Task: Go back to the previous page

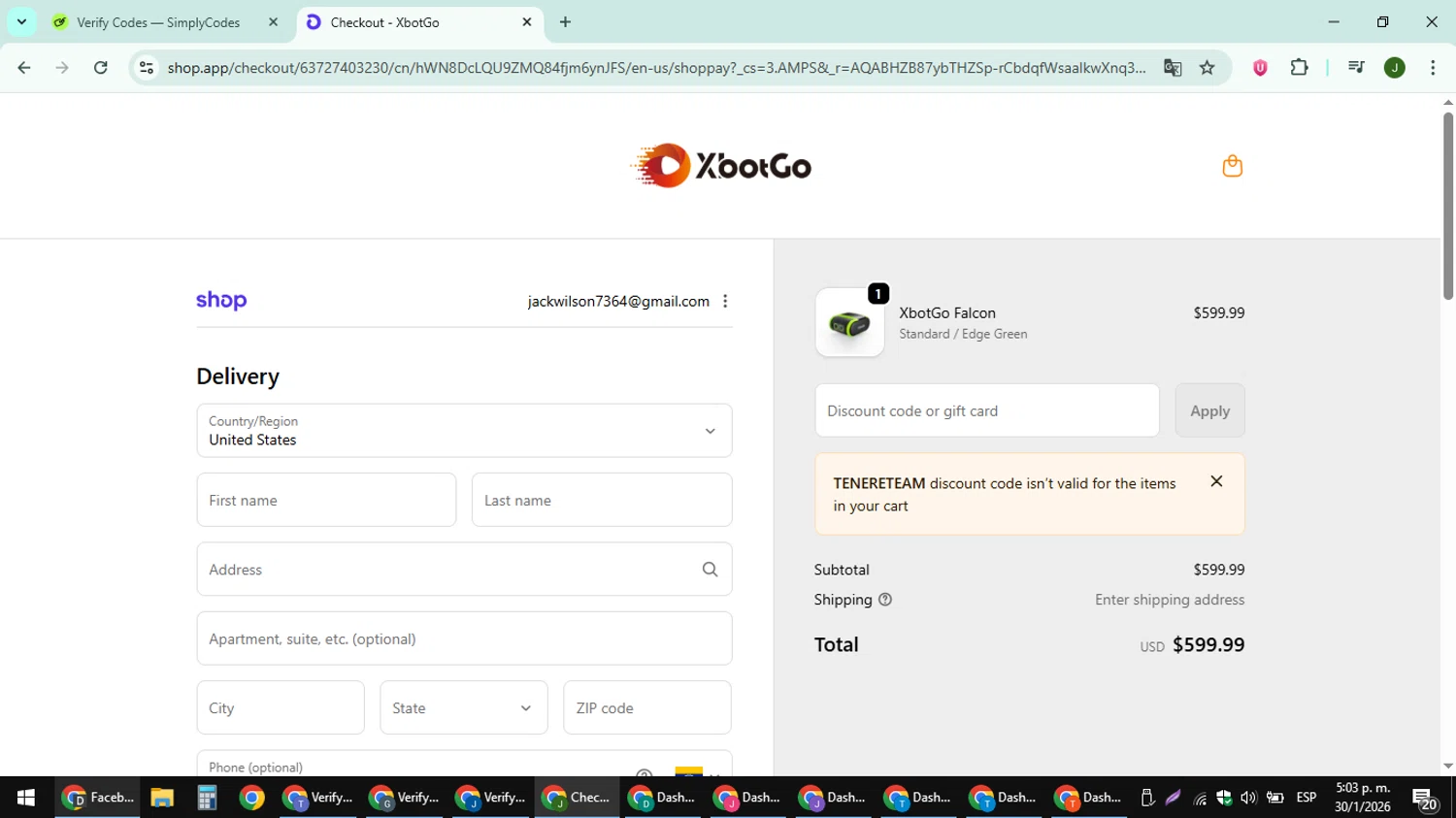Action: pyautogui.click(x=24, y=68)
